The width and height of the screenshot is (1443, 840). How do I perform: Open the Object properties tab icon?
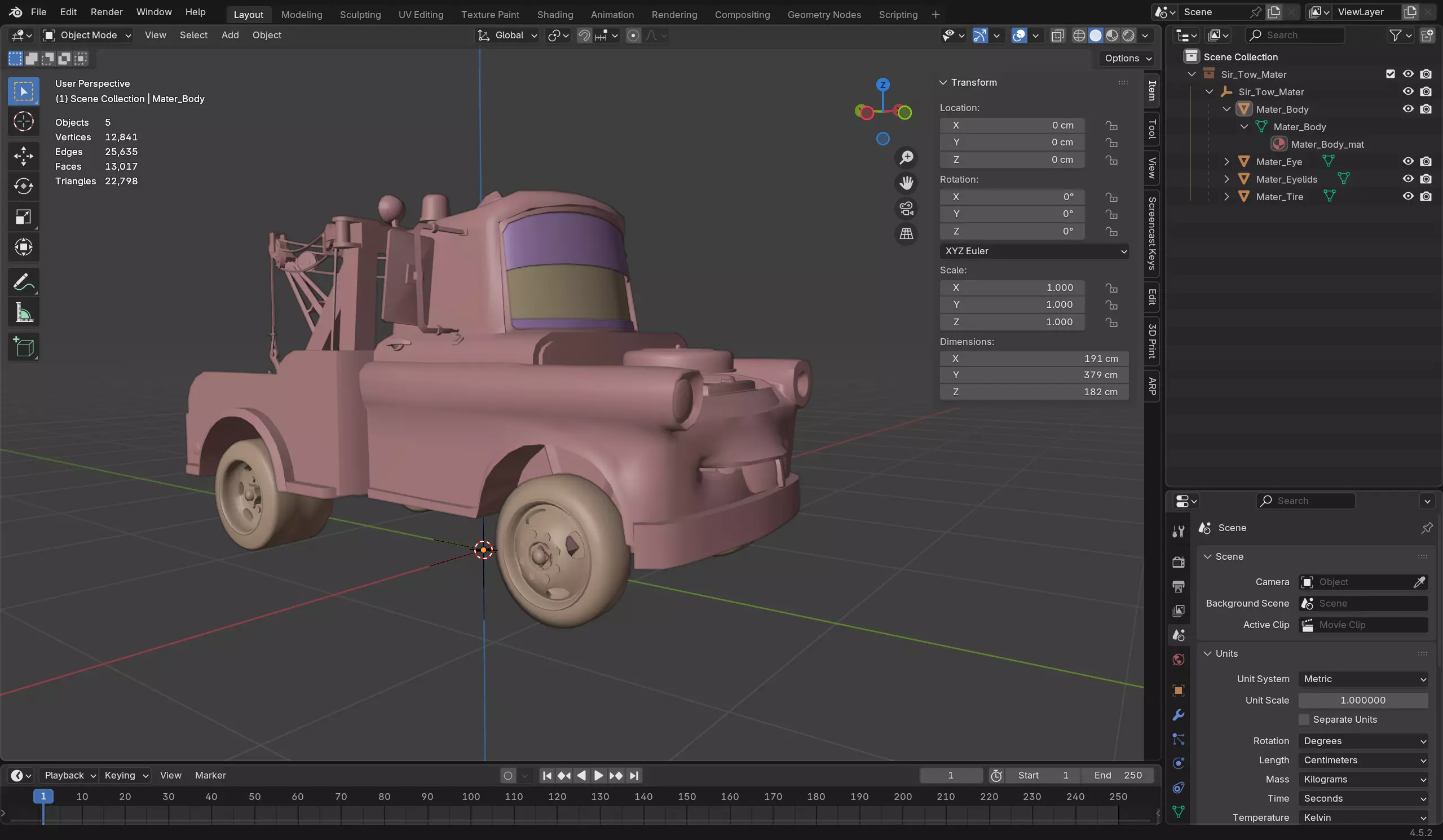pos(1179,691)
